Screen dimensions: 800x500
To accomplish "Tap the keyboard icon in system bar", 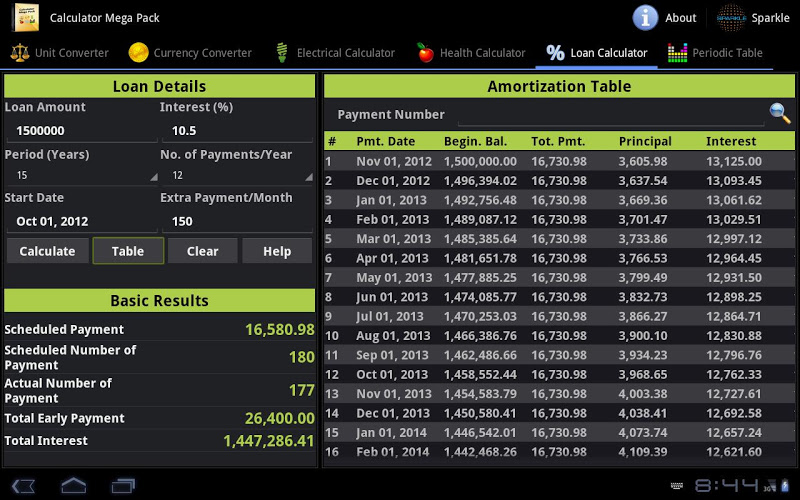I will tap(677, 486).
